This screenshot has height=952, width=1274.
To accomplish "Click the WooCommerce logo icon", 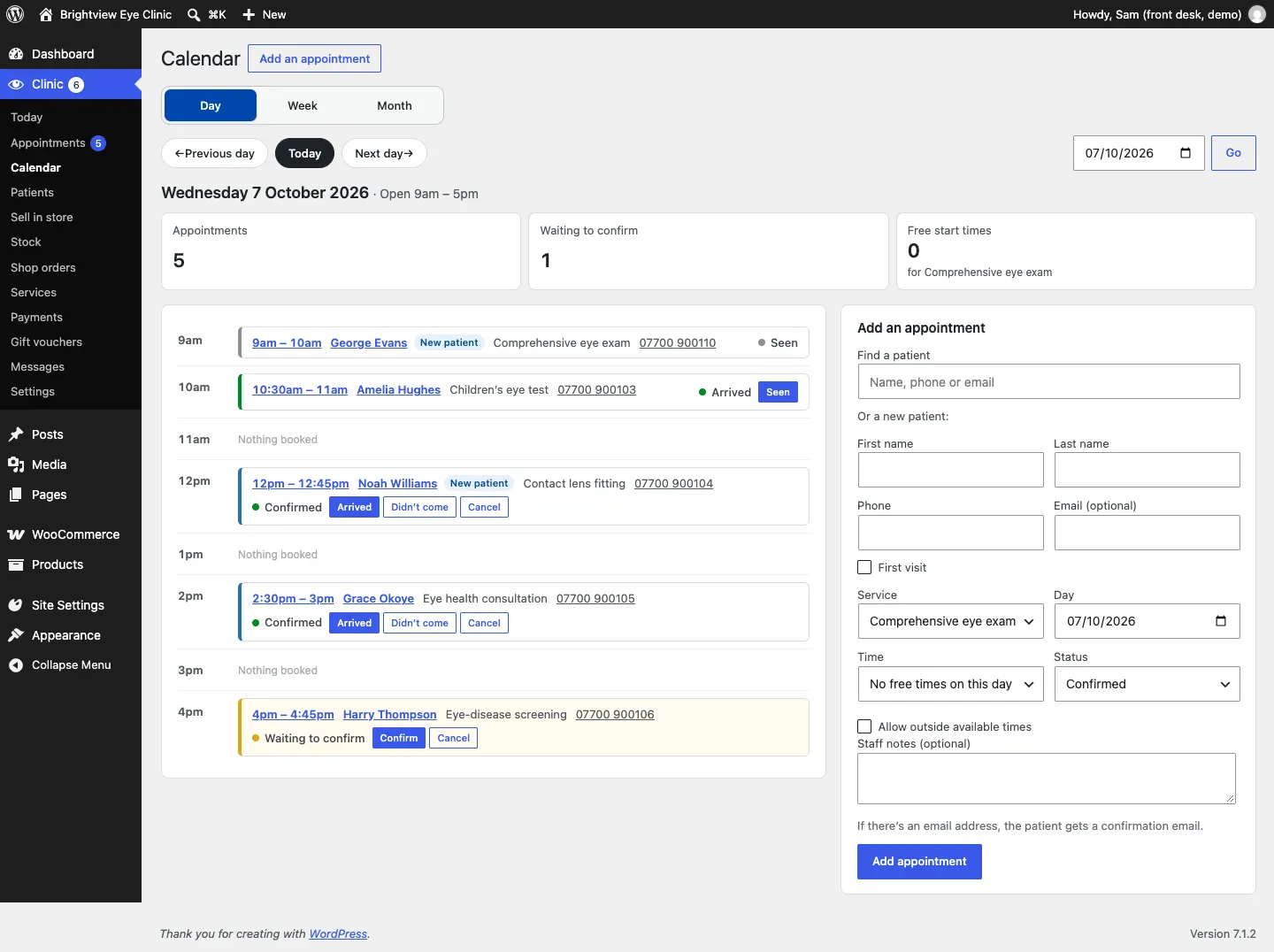I will click(x=16, y=534).
